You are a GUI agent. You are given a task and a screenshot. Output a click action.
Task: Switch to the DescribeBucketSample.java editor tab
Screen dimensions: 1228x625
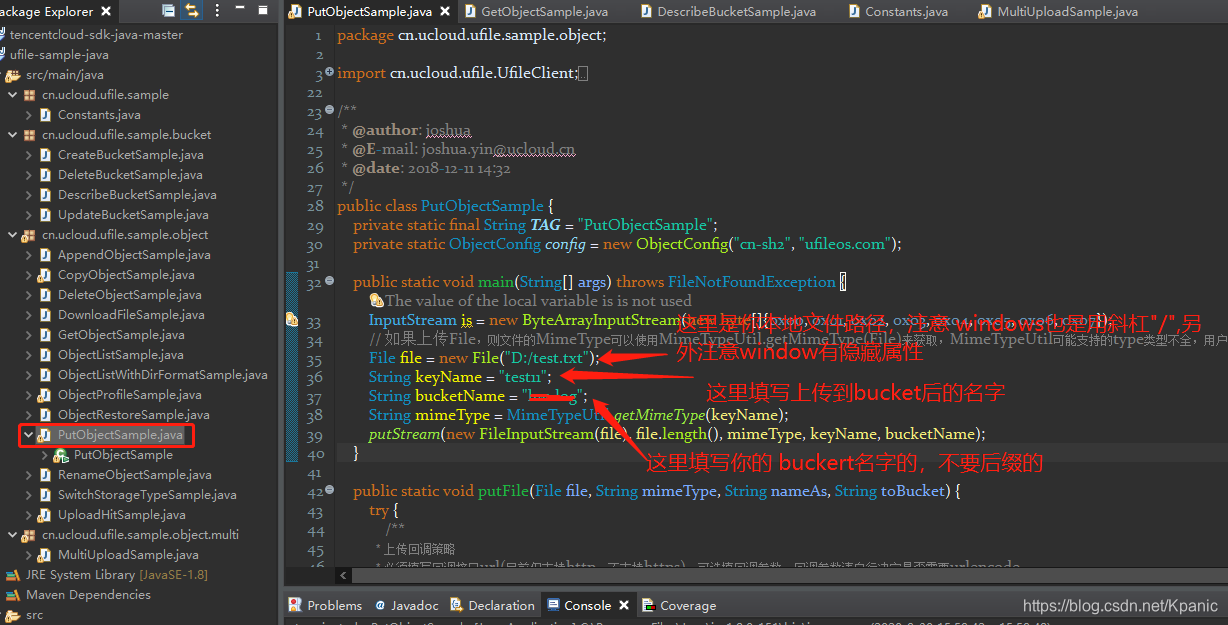[736, 12]
